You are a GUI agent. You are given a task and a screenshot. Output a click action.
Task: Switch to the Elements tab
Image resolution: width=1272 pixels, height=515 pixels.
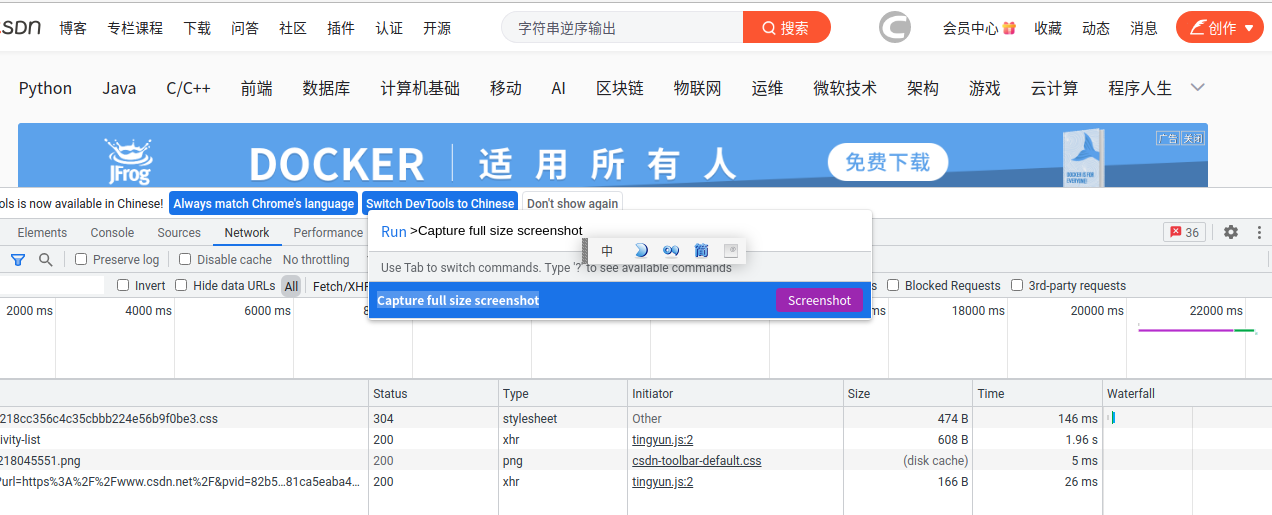[42, 232]
